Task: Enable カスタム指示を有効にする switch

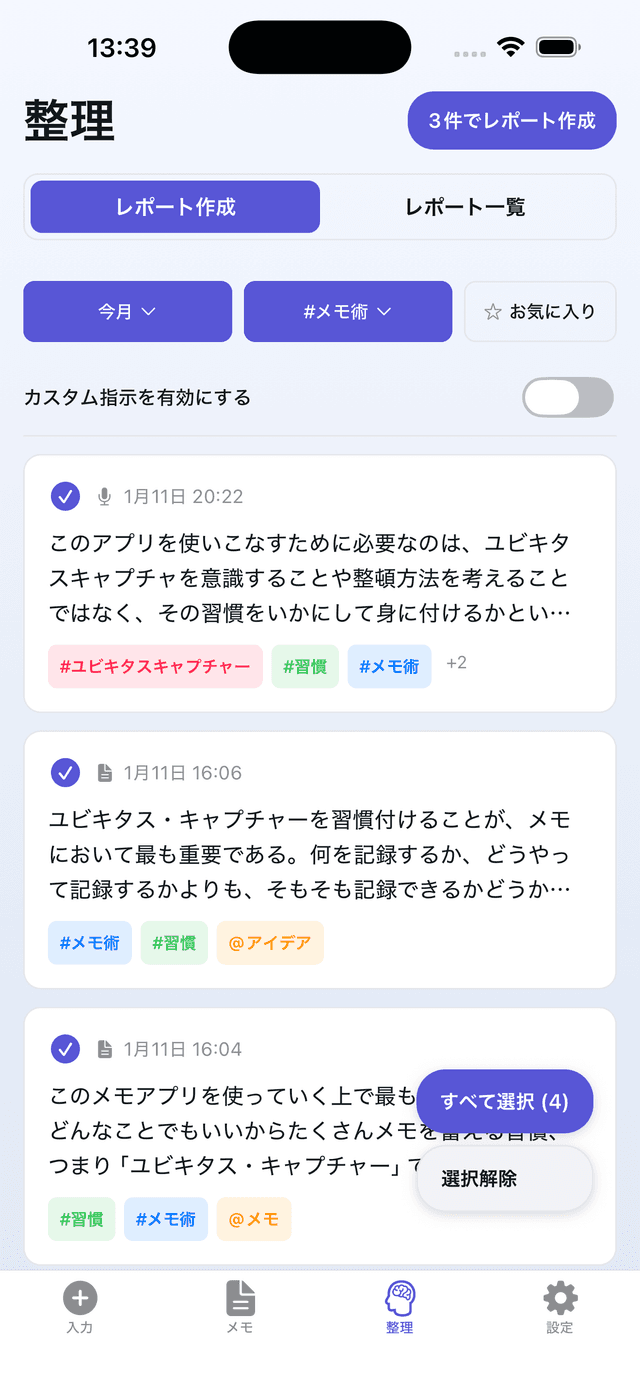Action: click(567, 397)
